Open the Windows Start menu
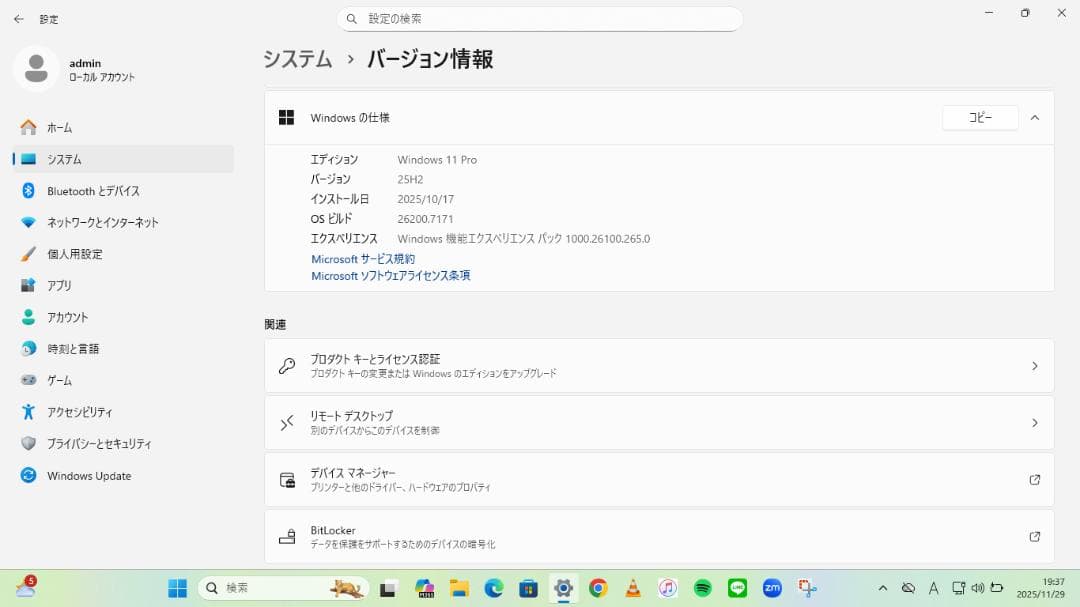 tap(178, 588)
